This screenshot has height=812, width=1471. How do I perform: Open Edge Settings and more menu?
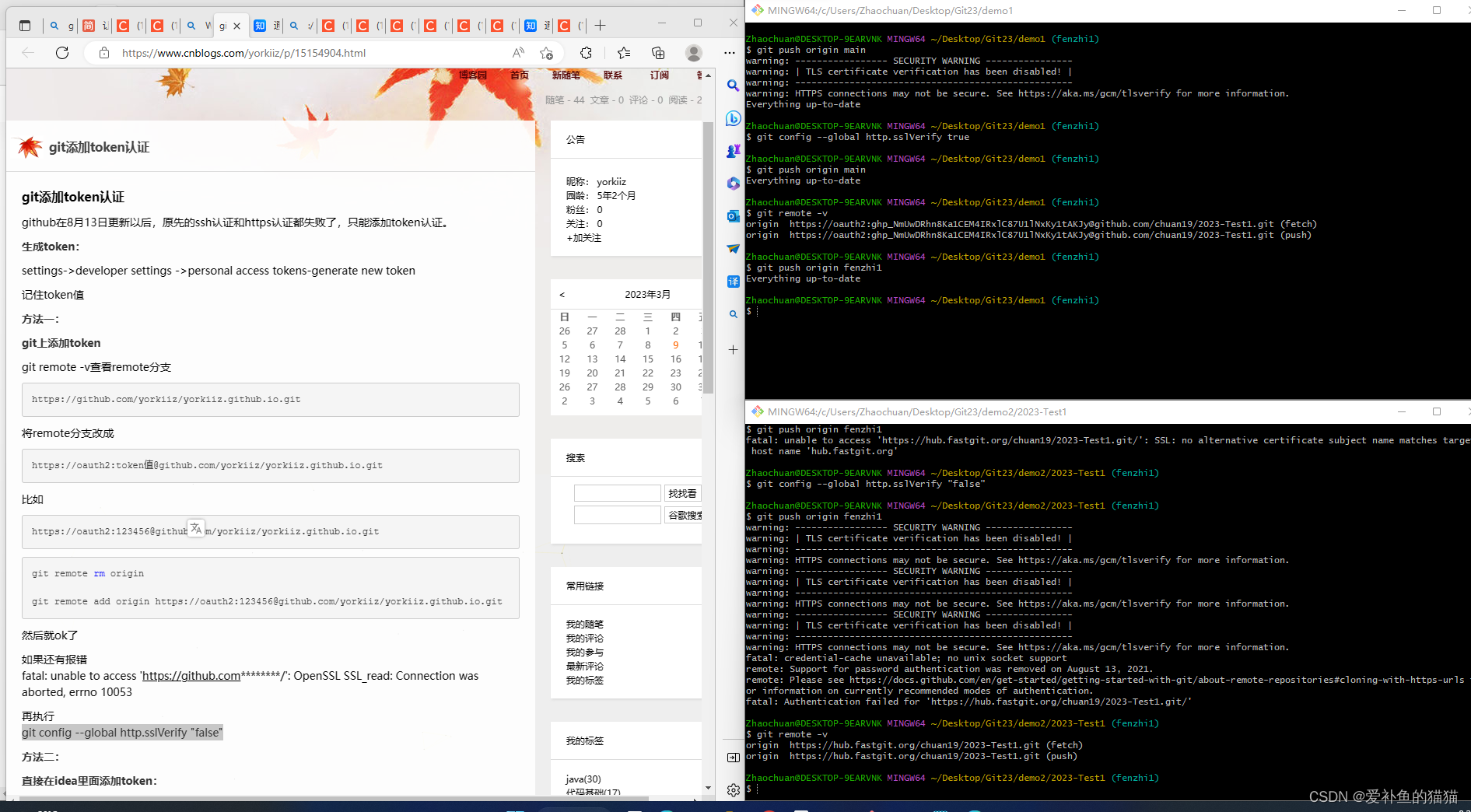(729, 53)
